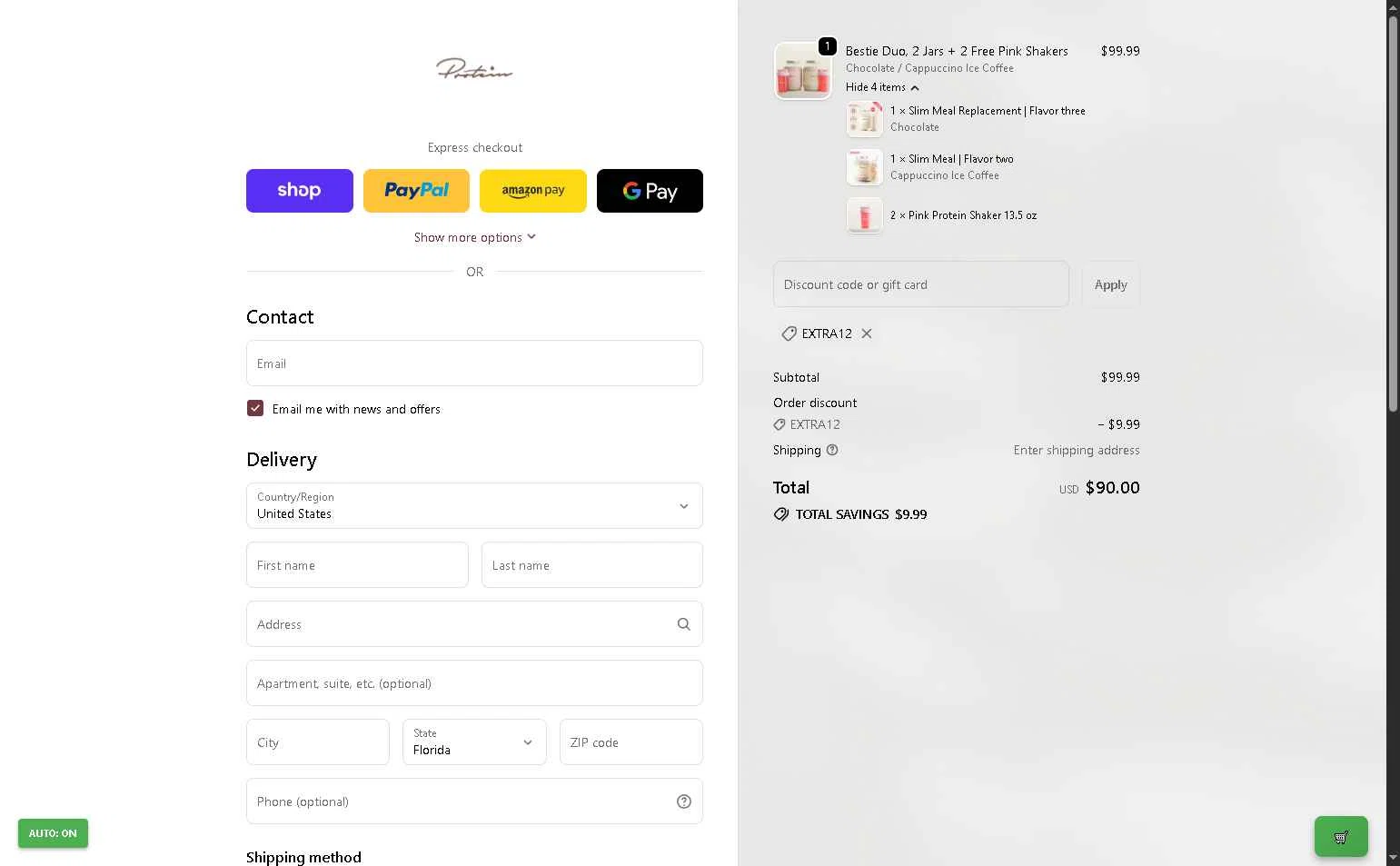Click the shipping info question icon

(x=832, y=450)
